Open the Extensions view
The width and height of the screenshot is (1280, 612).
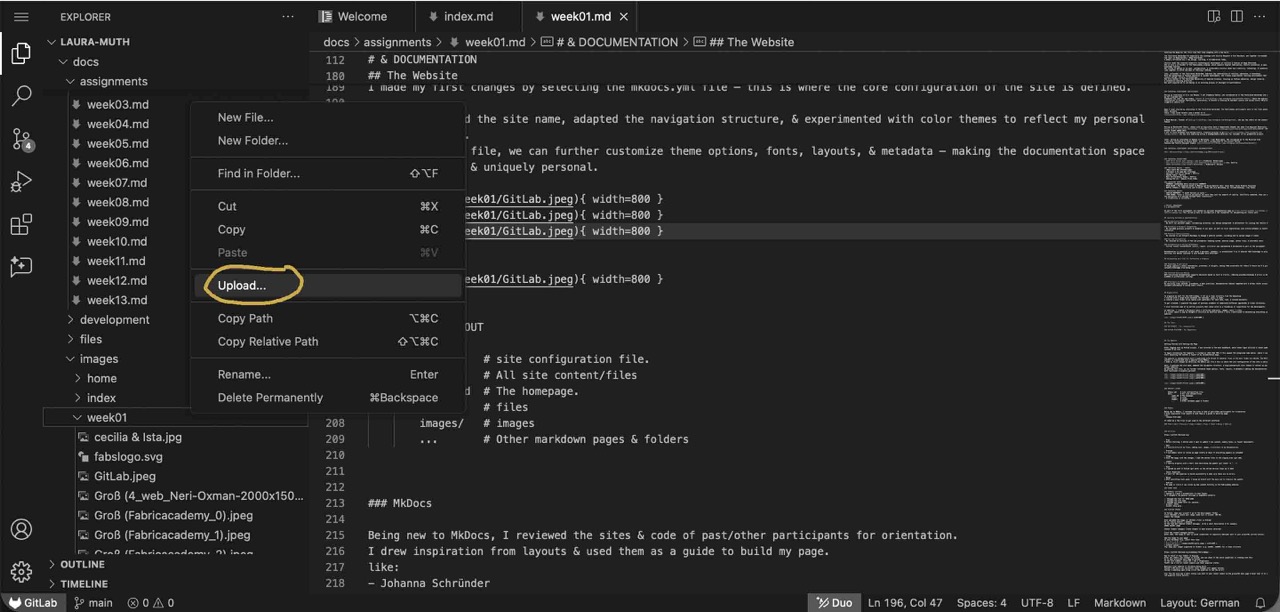pyautogui.click(x=21, y=225)
